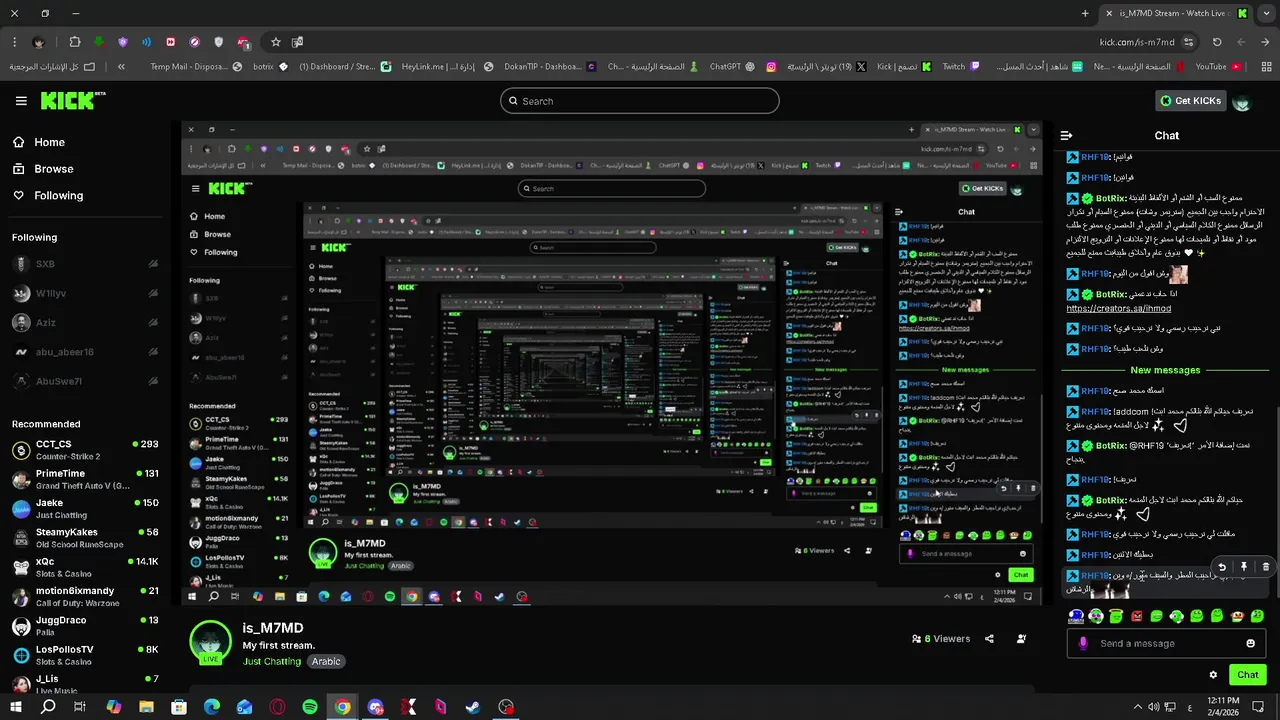Viewport: 1280px width, 720px height.
Task: Open chat settings gear
Action: tap(1213, 675)
